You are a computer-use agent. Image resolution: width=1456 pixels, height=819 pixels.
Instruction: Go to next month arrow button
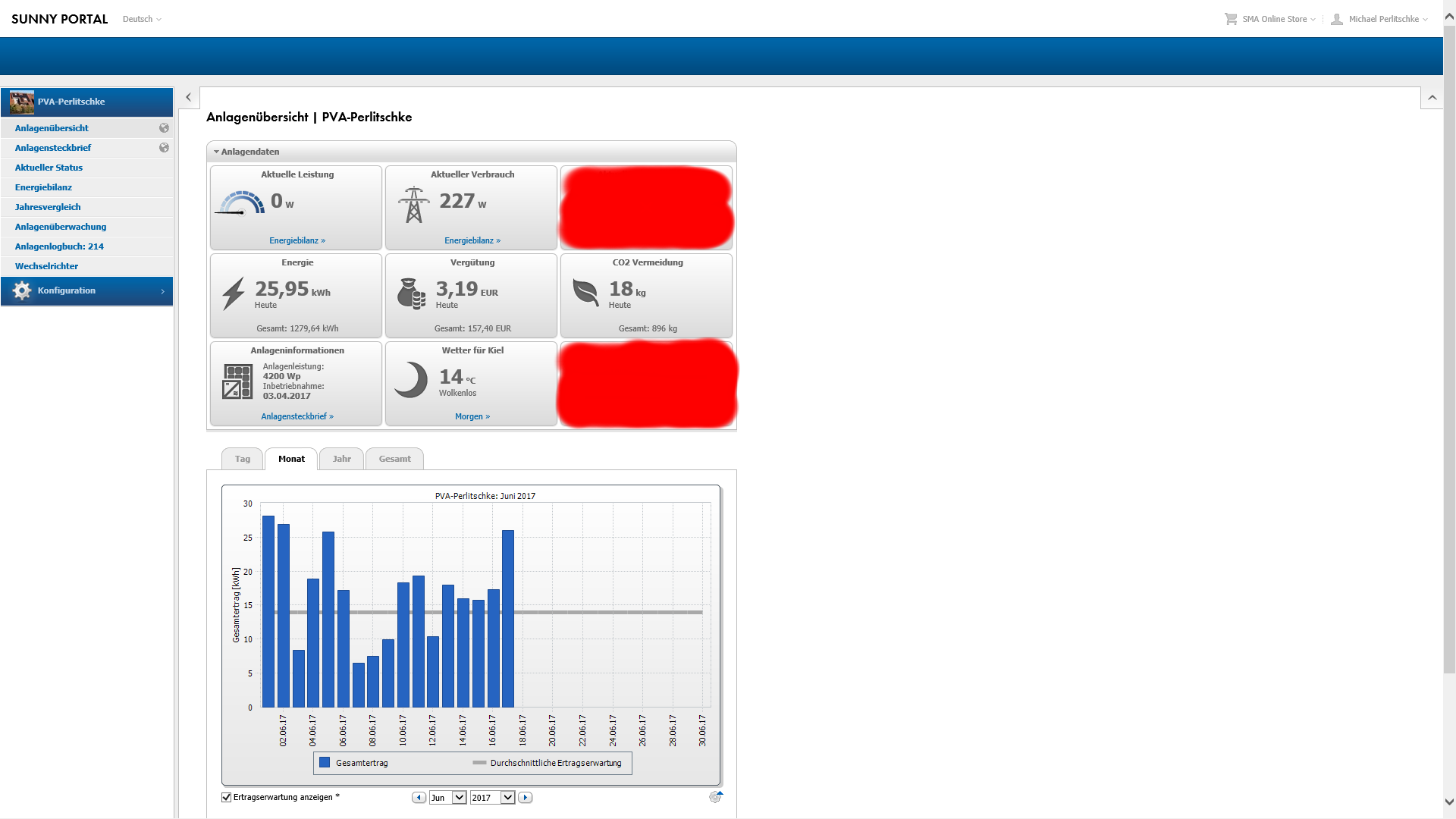(526, 797)
